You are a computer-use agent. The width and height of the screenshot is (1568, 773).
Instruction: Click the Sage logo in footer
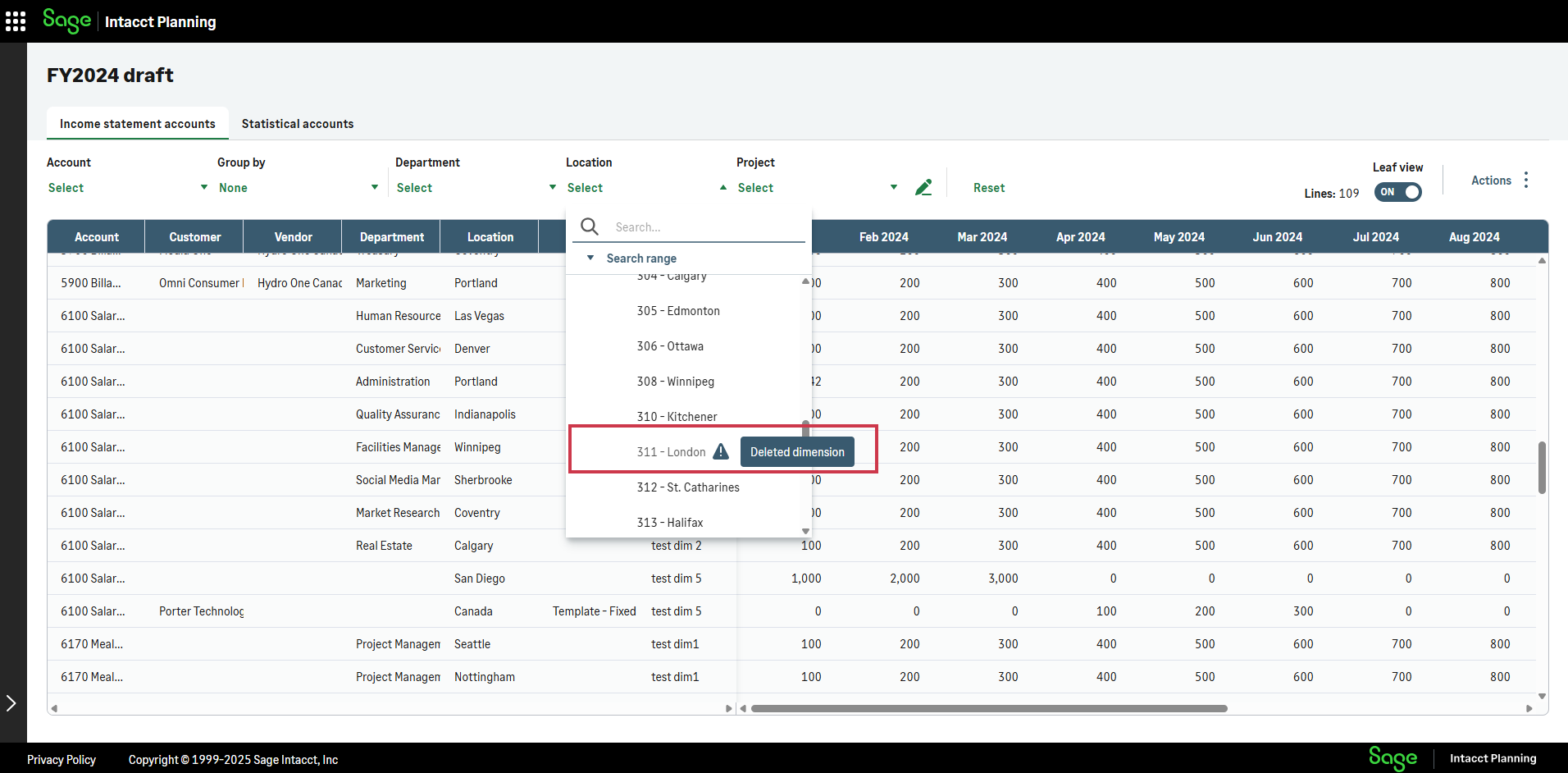1393,757
